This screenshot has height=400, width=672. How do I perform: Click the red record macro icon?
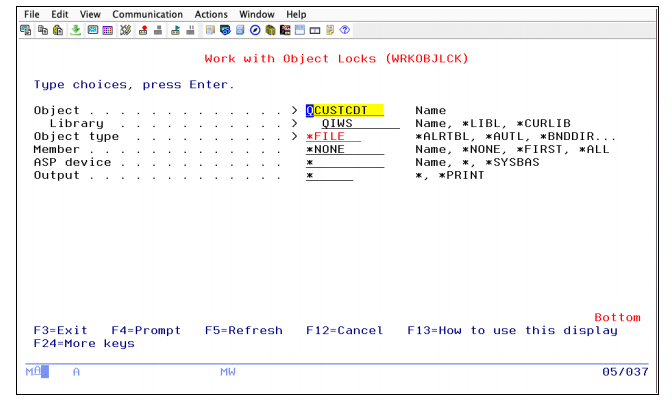point(143,30)
